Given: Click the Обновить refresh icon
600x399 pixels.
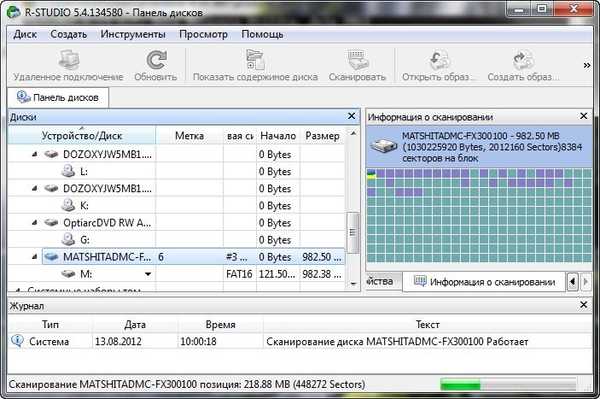Looking at the screenshot, I should point(156,60).
